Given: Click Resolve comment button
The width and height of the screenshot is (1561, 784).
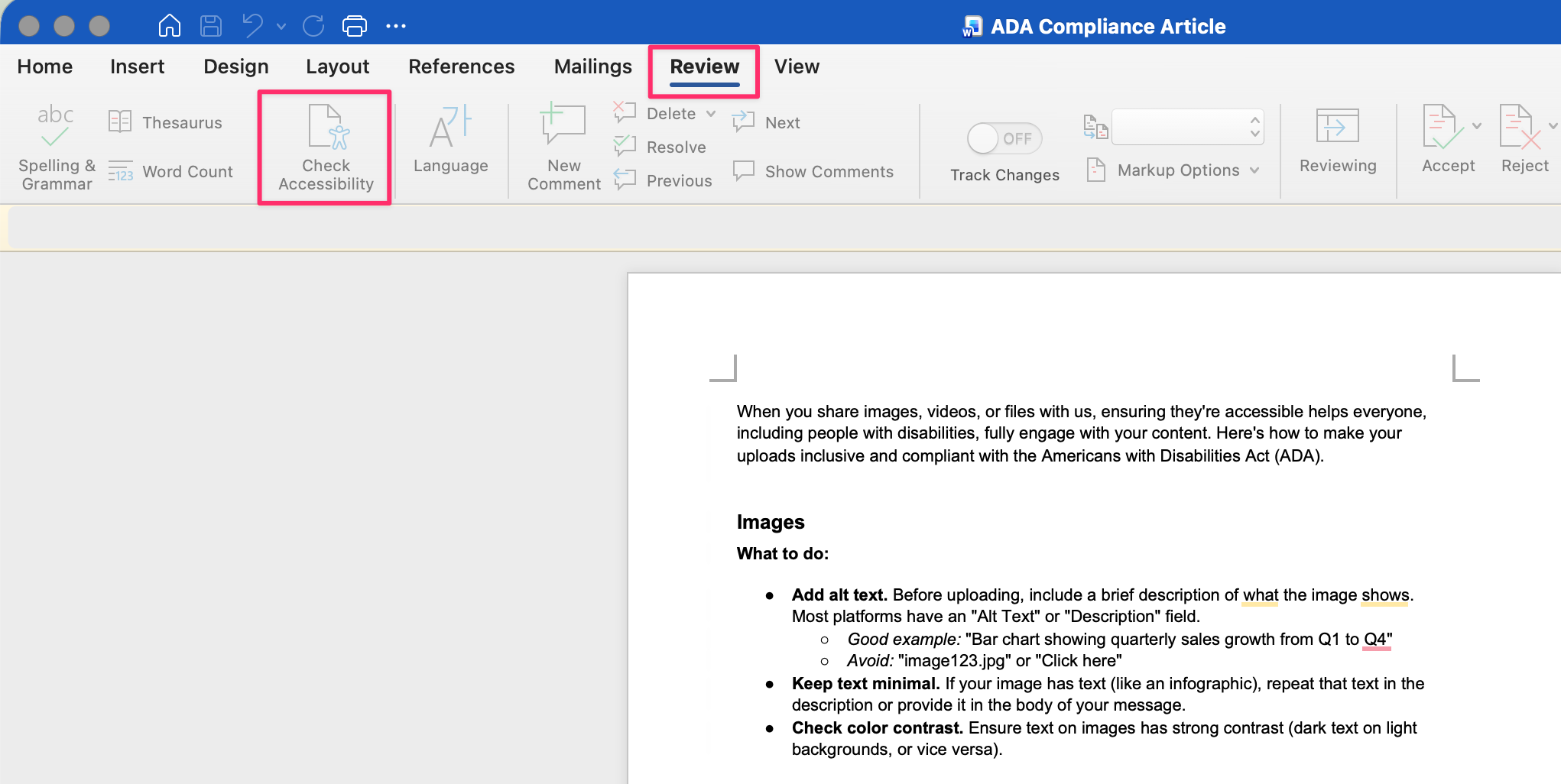Looking at the screenshot, I should click(661, 147).
